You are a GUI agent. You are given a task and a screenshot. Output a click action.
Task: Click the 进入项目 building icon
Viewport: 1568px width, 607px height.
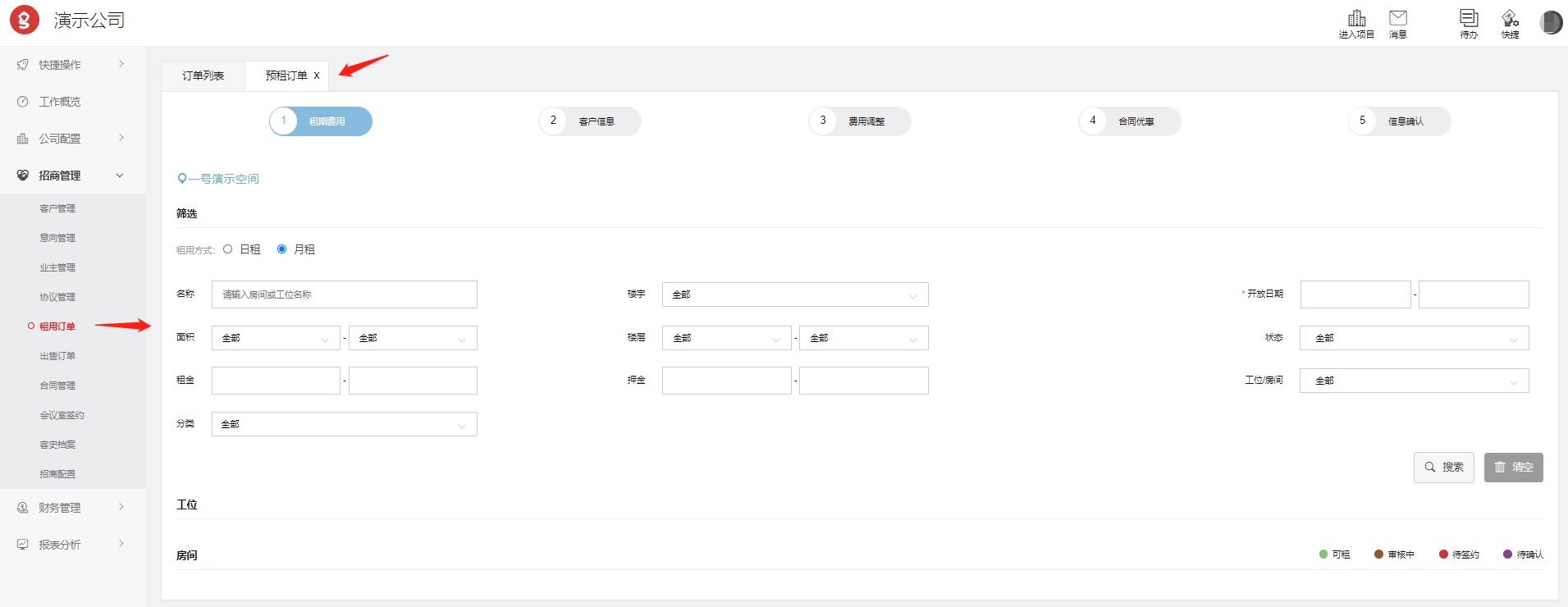[1356, 18]
